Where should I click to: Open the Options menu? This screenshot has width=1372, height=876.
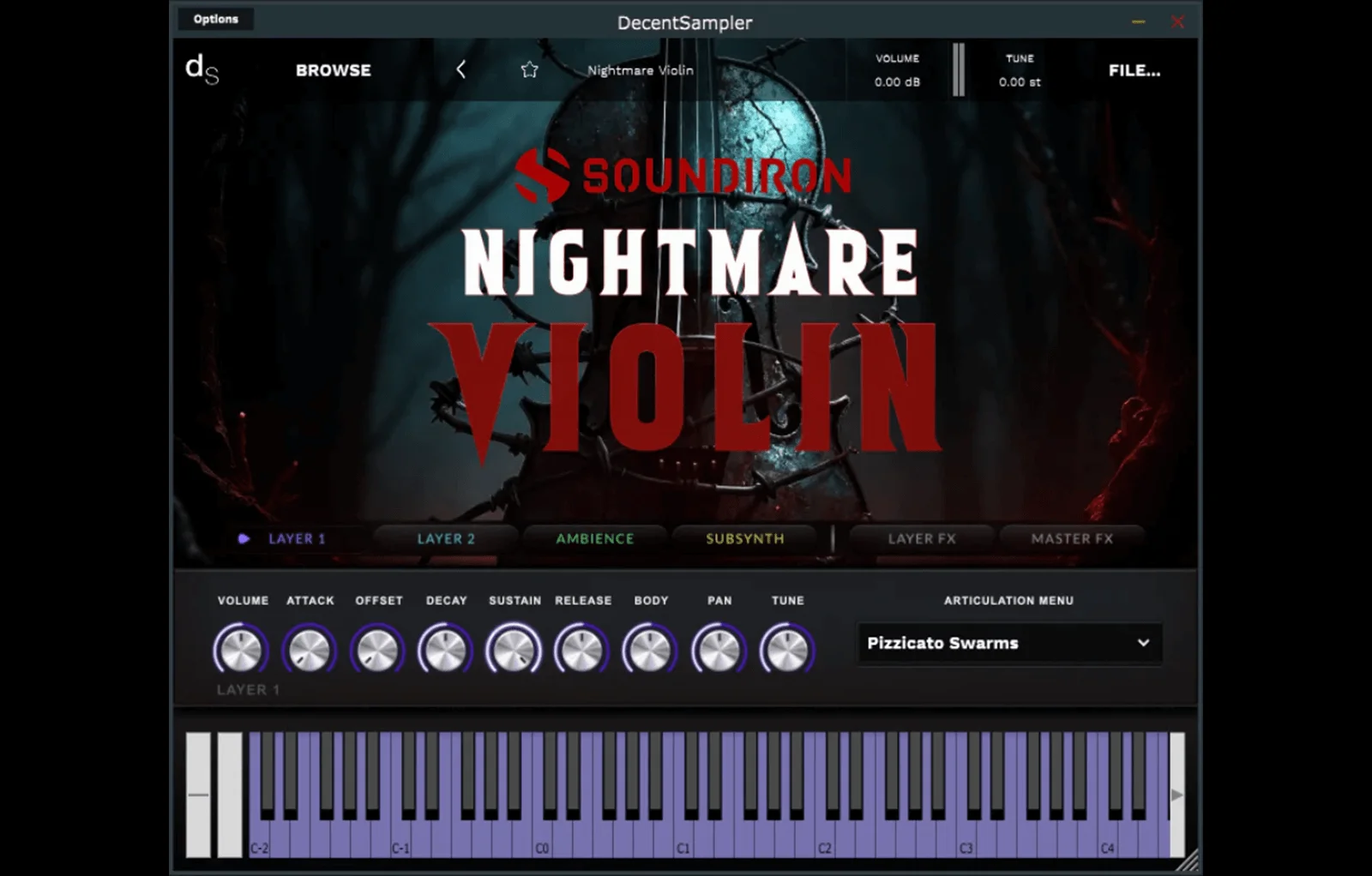[215, 18]
